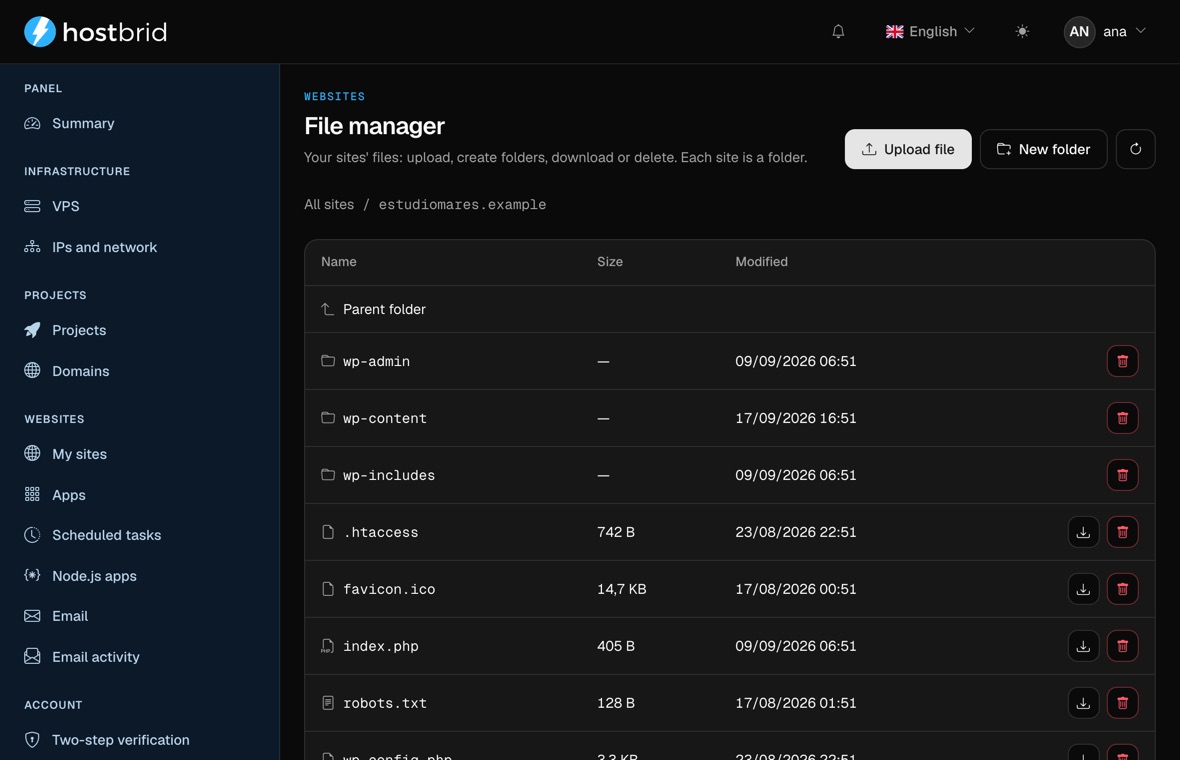Viewport: 1180px width, 760px height.
Task: Go to My sites
Action: click(79, 454)
